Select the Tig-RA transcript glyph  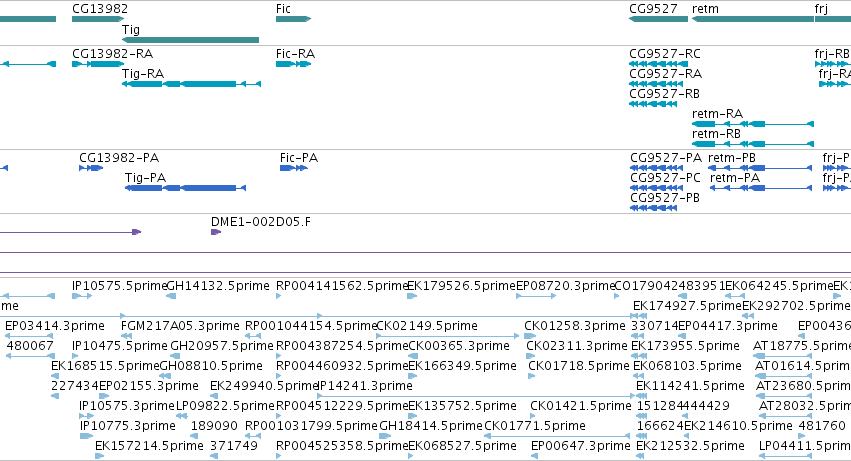pyautogui.click(x=192, y=84)
